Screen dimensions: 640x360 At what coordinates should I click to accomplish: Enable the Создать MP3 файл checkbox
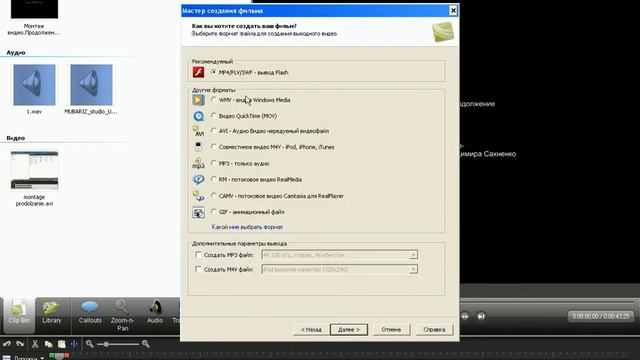click(198, 255)
